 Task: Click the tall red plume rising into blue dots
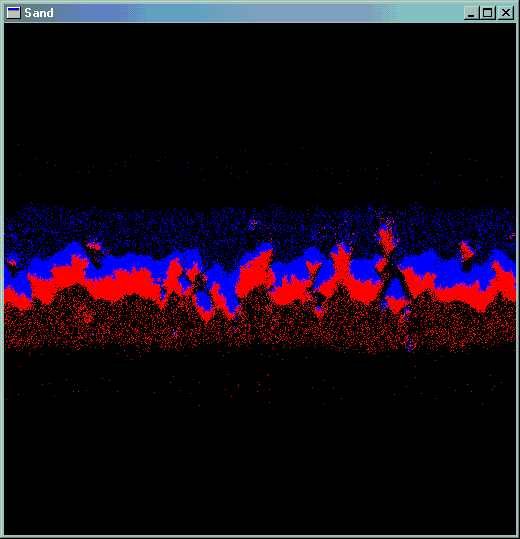click(x=386, y=237)
